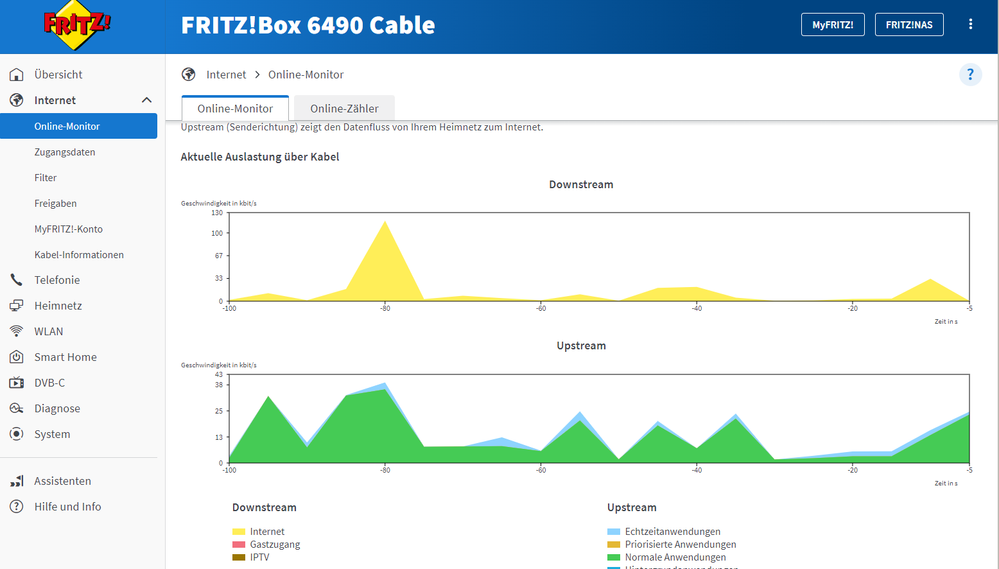The image size is (999, 569).
Task: Collapse the Internet menu chevron
Action: pos(147,100)
